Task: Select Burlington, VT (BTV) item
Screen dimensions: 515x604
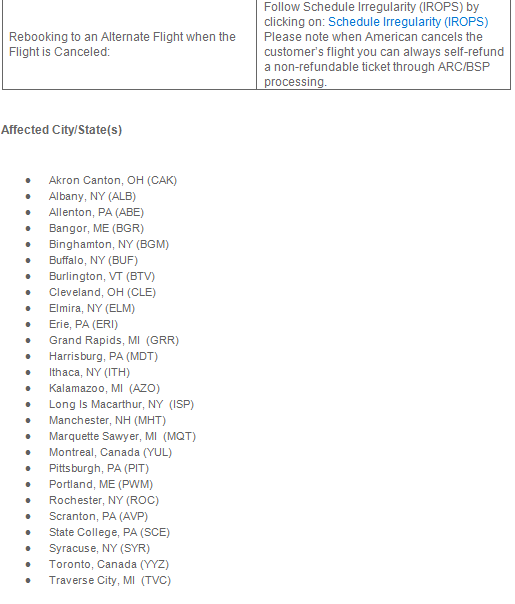Action: (102, 277)
